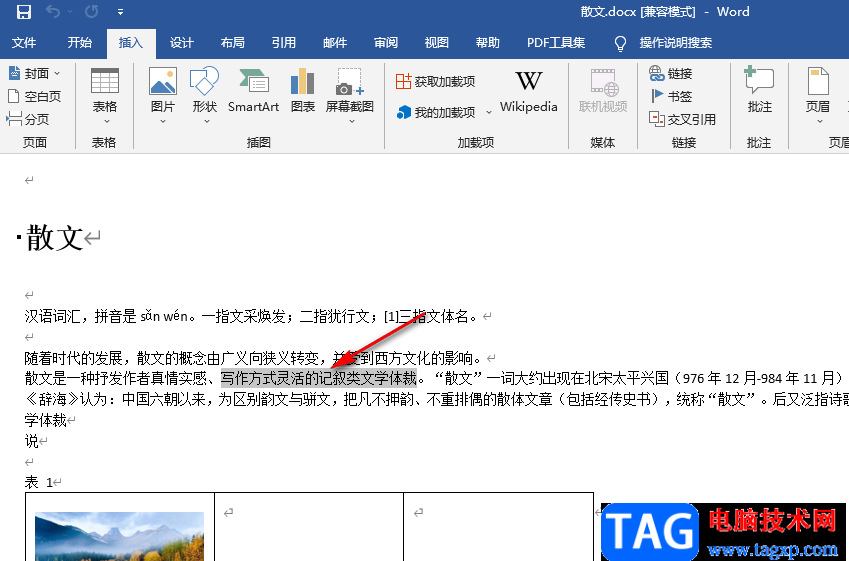Click the 屏幕截图 screenshot icon
The width and height of the screenshot is (849, 561).
pos(349,81)
